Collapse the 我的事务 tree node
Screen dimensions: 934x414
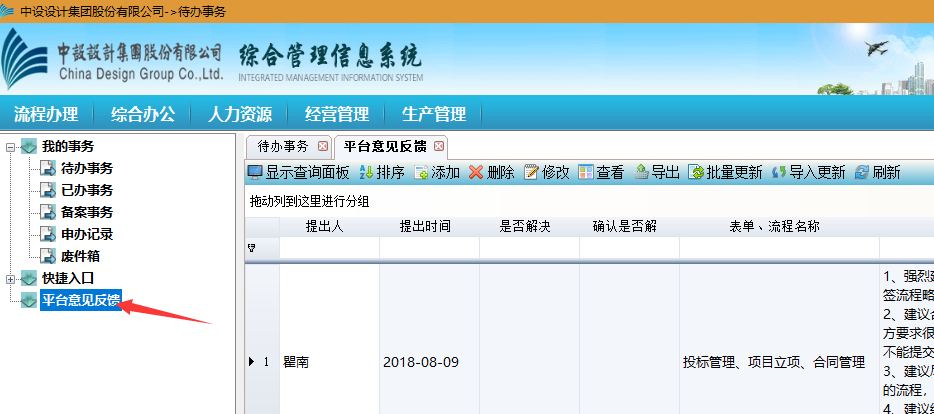pos(11,148)
